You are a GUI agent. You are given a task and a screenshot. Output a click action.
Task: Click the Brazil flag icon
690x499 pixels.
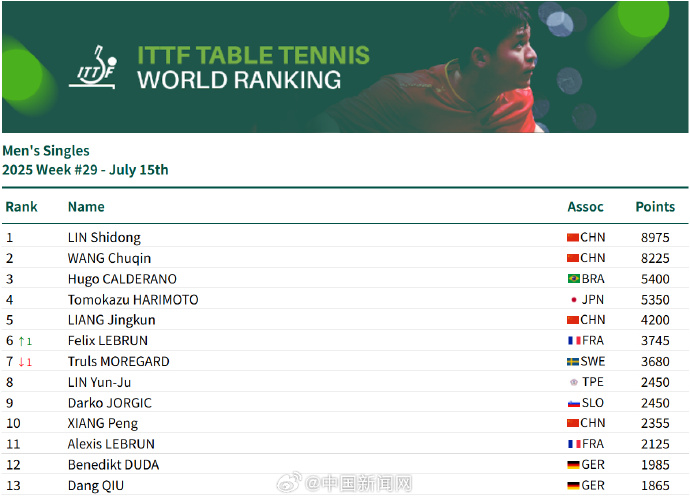click(573, 279)
